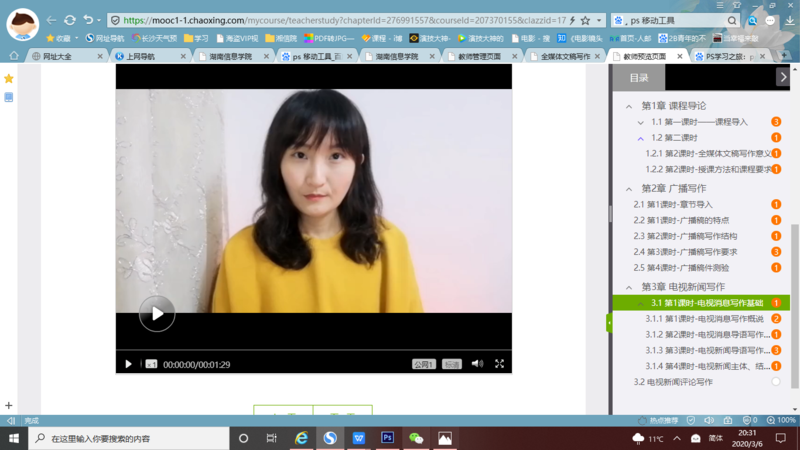Collapse the 3.1 第1课时 highlighted section
This screenshot has width=800, height=450.
coord(641,303)
